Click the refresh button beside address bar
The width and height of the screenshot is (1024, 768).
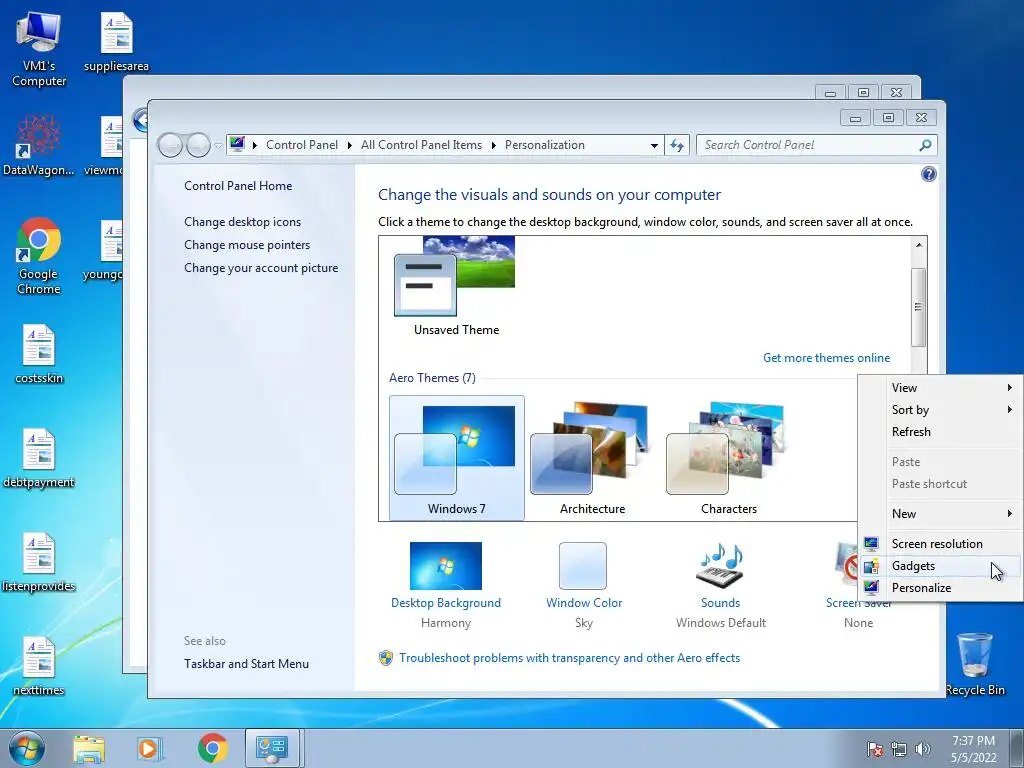pos(677,145)
